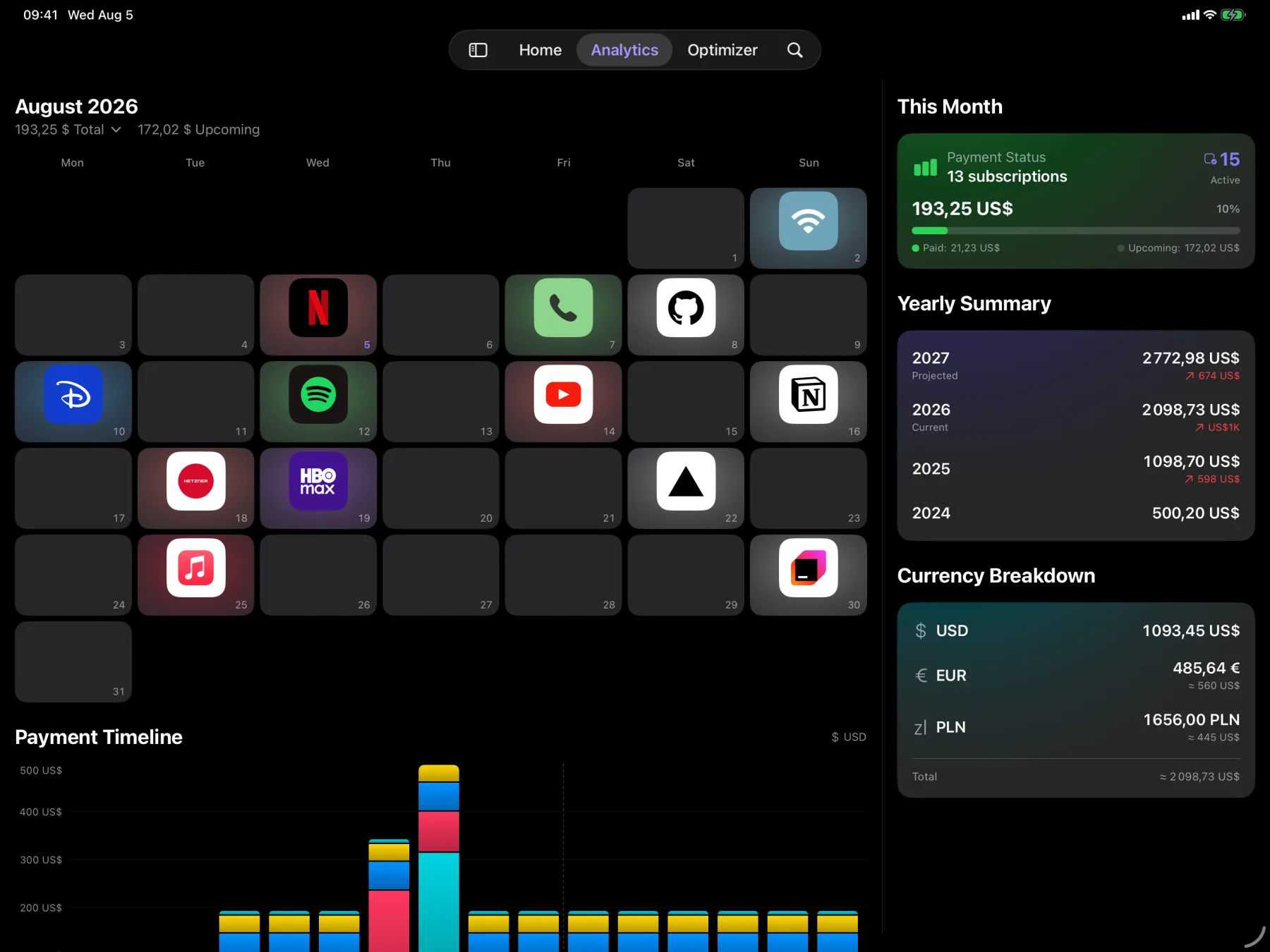Tap the 172,02 $ Upcoming label
The width and height of the screenshot is (1270, 952).
click(x=199, y=130)
